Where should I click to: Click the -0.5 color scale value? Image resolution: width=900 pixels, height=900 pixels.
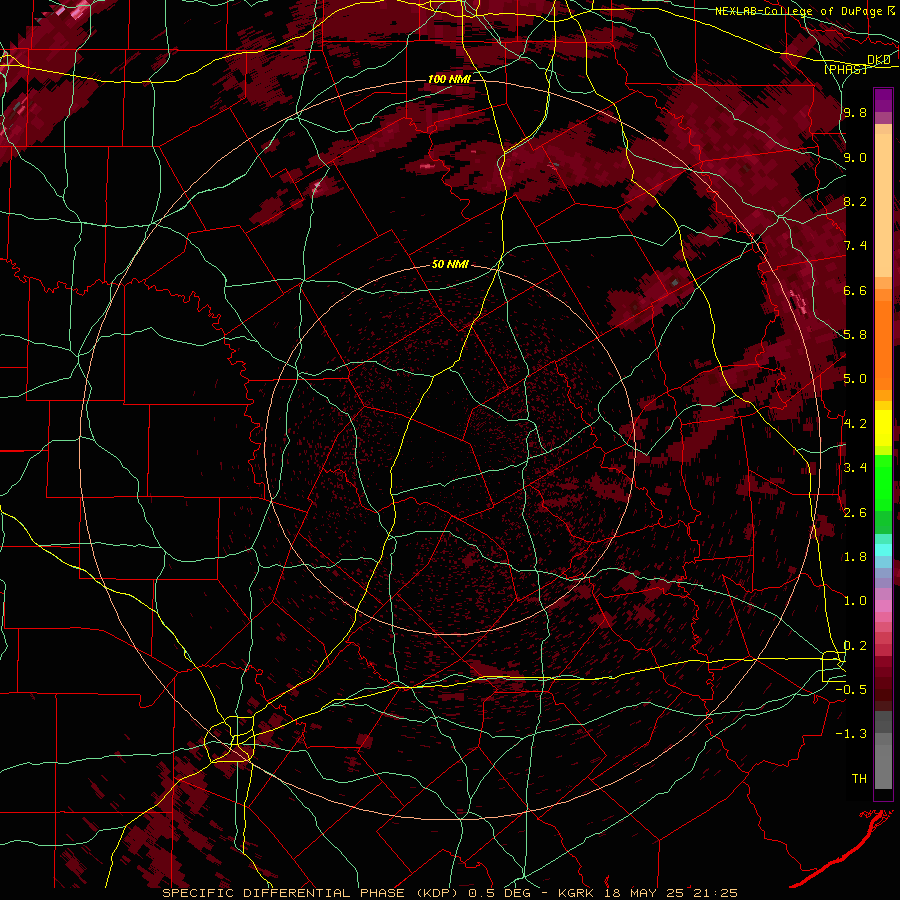click(851, 690)
